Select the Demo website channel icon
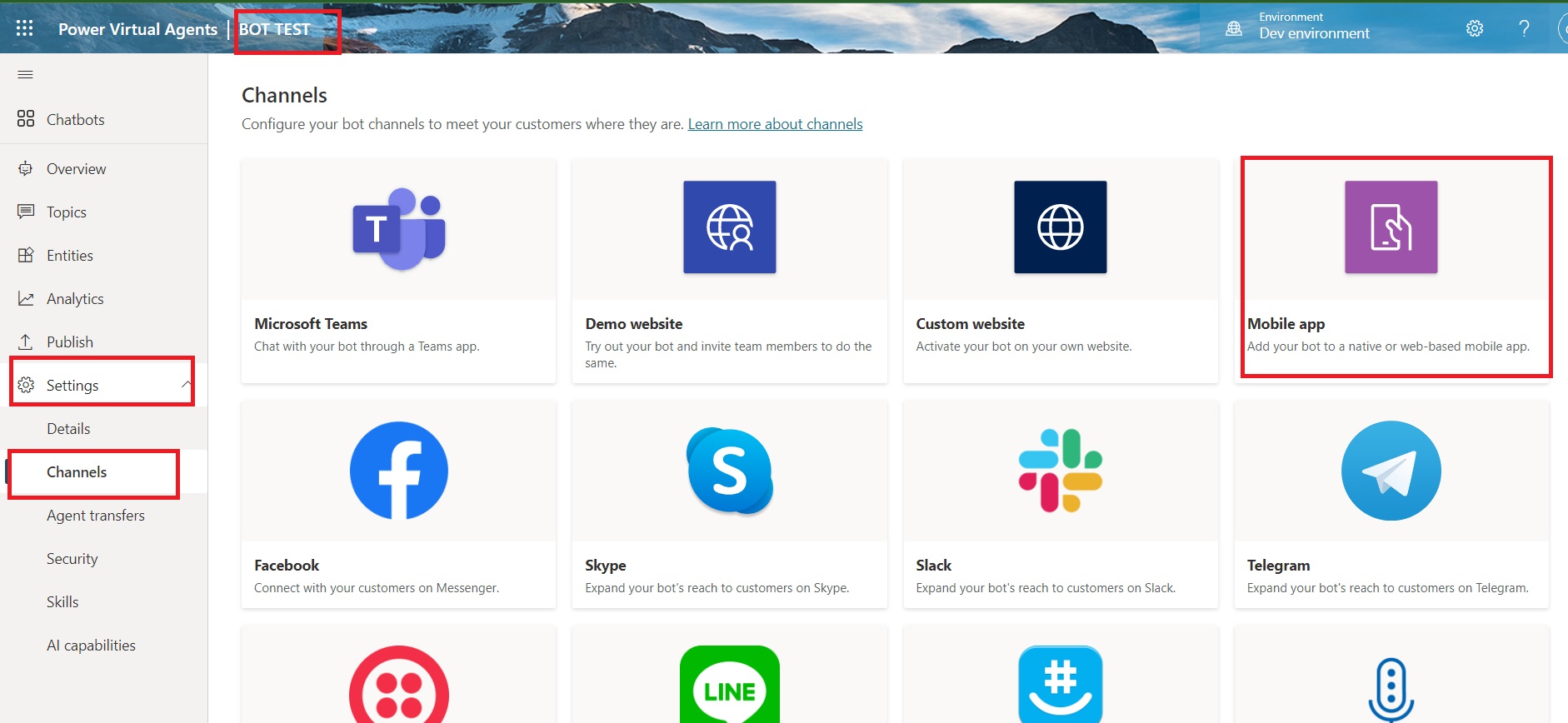The height and width of the screenshot is (723, 1568). pyautogui.click(x=729, y=227)
